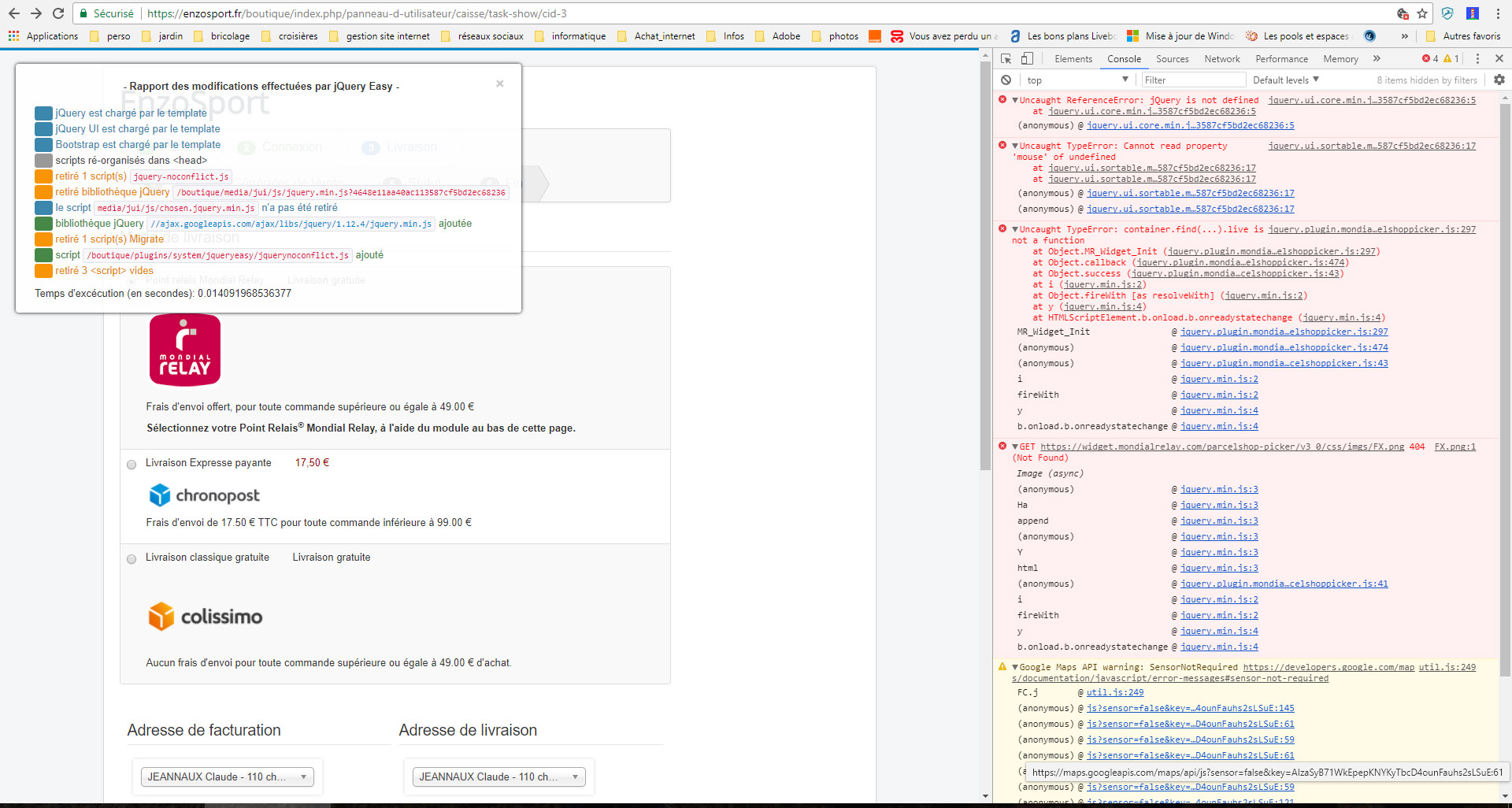Switch to the Elements tab
Screen dimensions: 1512x808
point(1073,59)
